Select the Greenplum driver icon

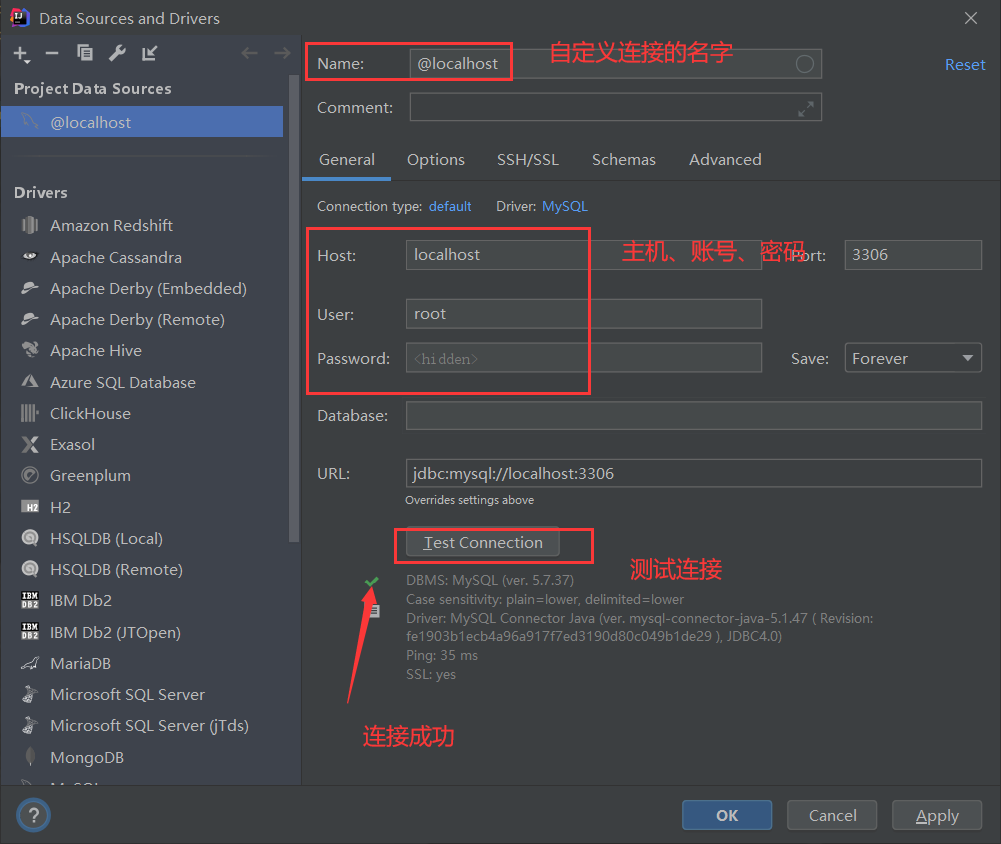point(29,476)
